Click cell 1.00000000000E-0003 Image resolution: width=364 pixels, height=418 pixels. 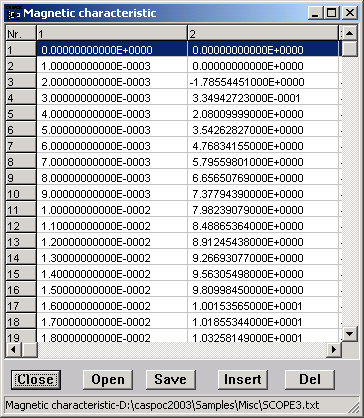(112, 65)
